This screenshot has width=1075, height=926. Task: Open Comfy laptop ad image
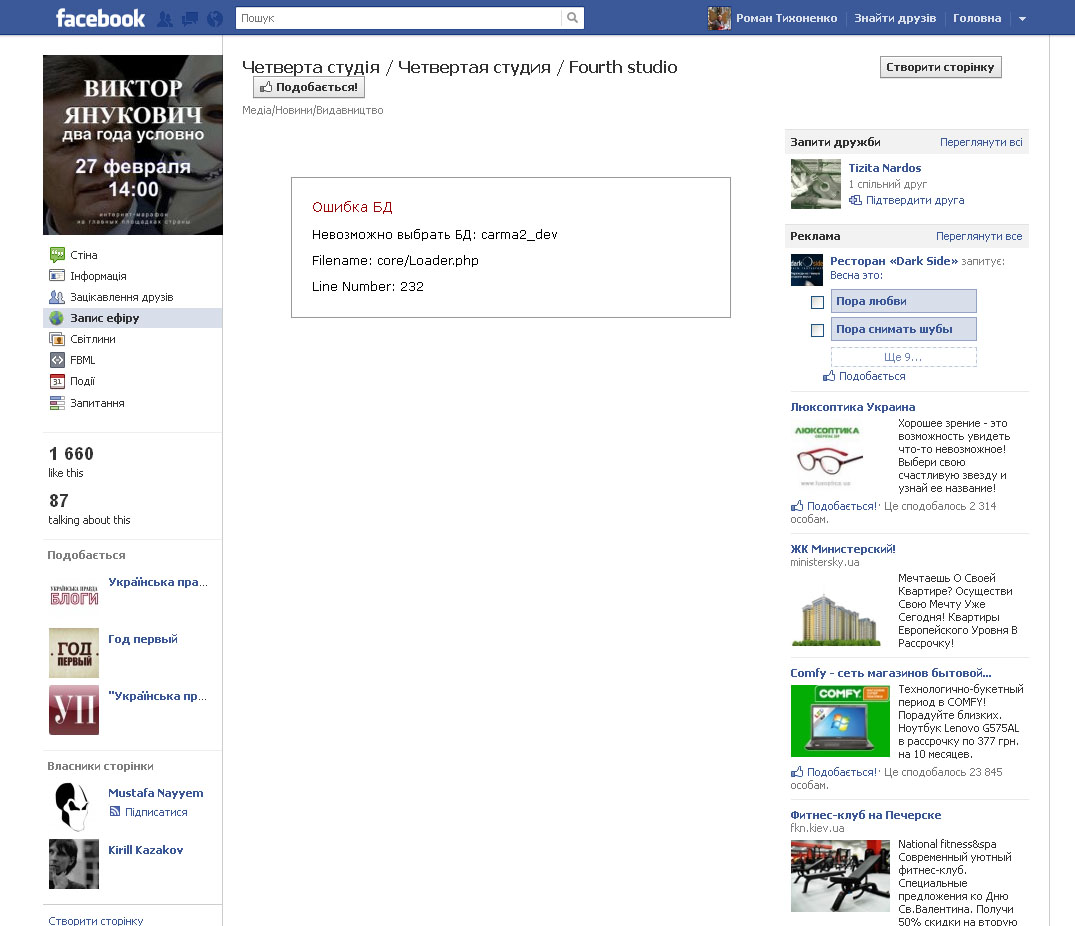pos(841,721)
